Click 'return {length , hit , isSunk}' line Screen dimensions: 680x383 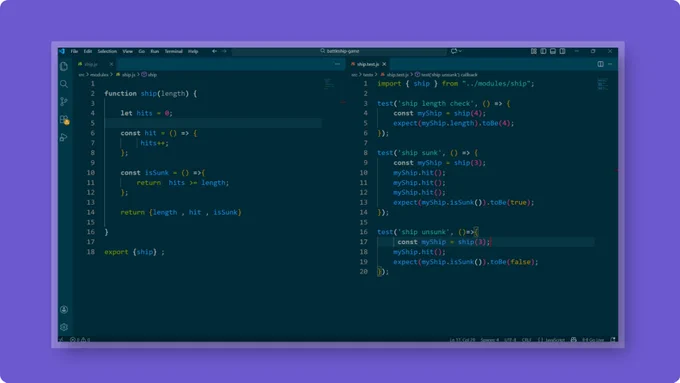pyautogui.click(x=181, y=213)
